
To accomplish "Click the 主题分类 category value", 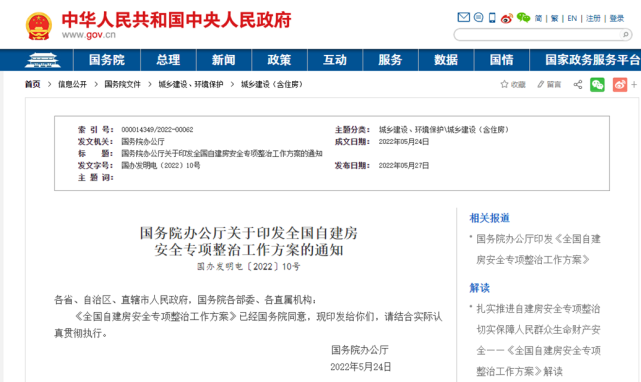I will click(x=444, y=130).
